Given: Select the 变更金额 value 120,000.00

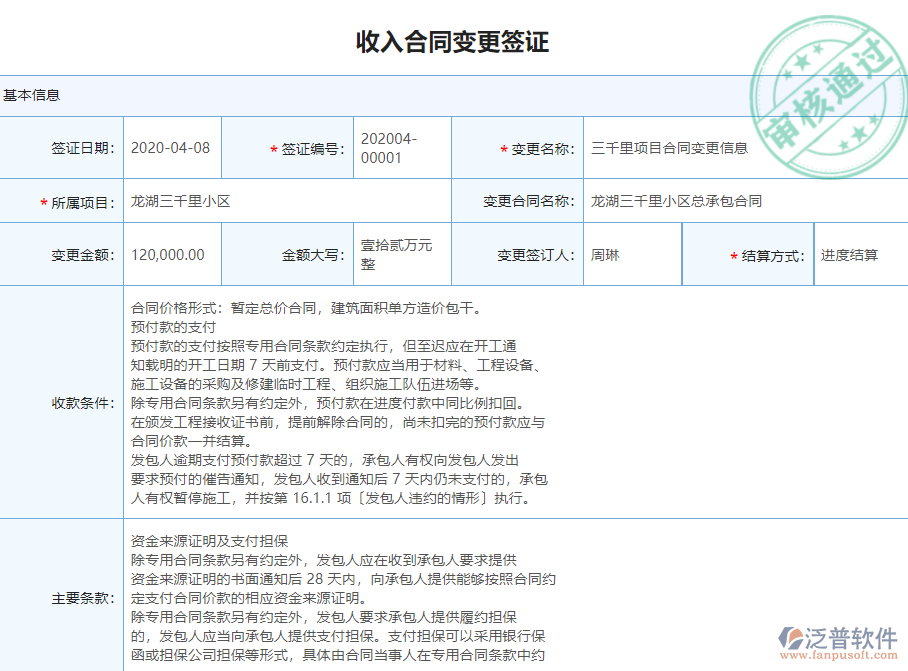Looking at the screenshot, I should coord(168,254).
